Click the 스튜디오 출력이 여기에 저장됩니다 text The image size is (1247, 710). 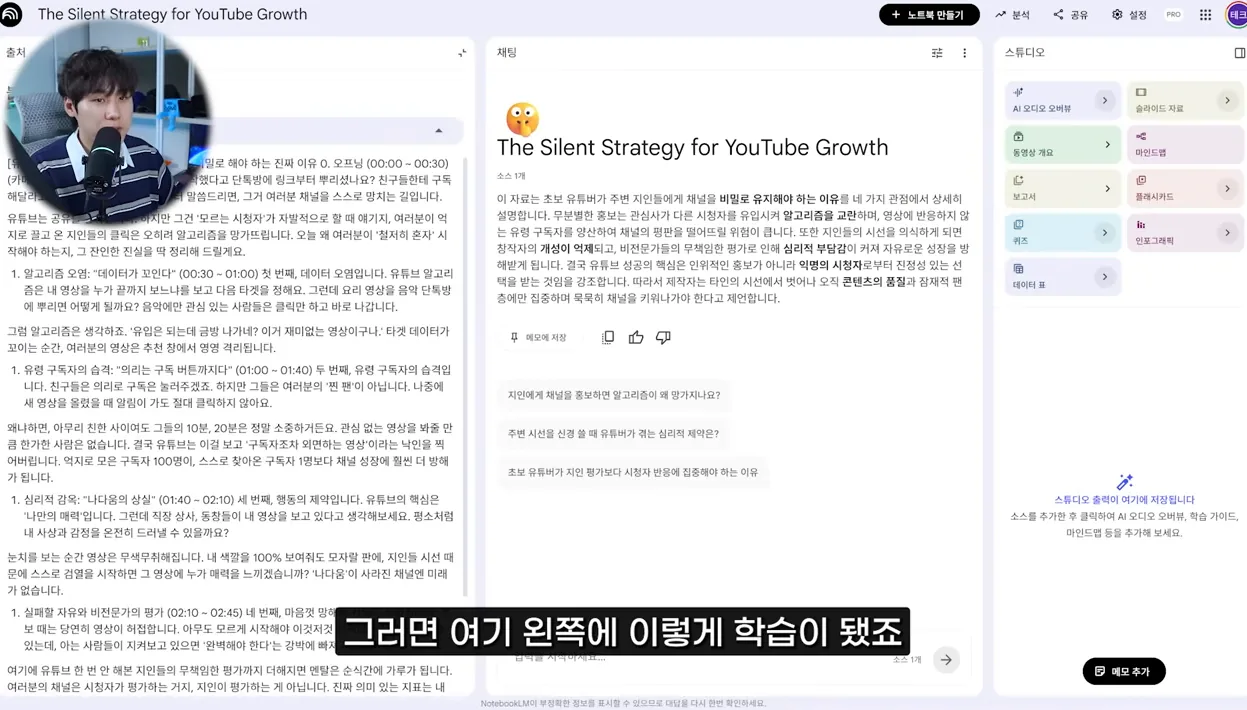tap(1124, 500)
